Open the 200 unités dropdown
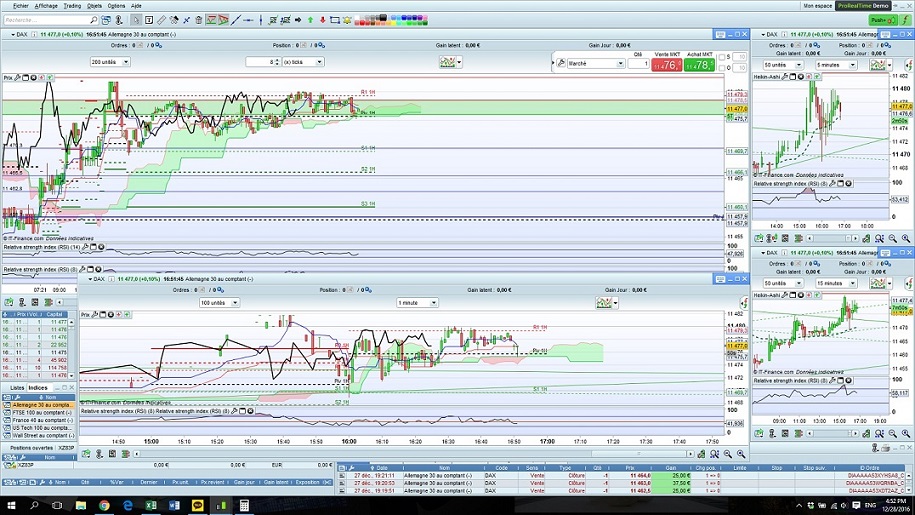The image size is (915, 515). 109,62
